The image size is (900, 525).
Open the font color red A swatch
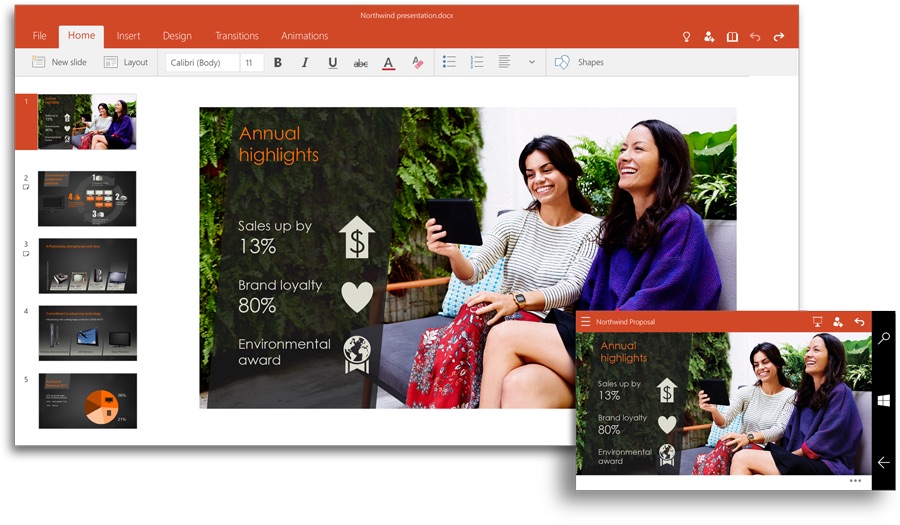pos(388,63)
